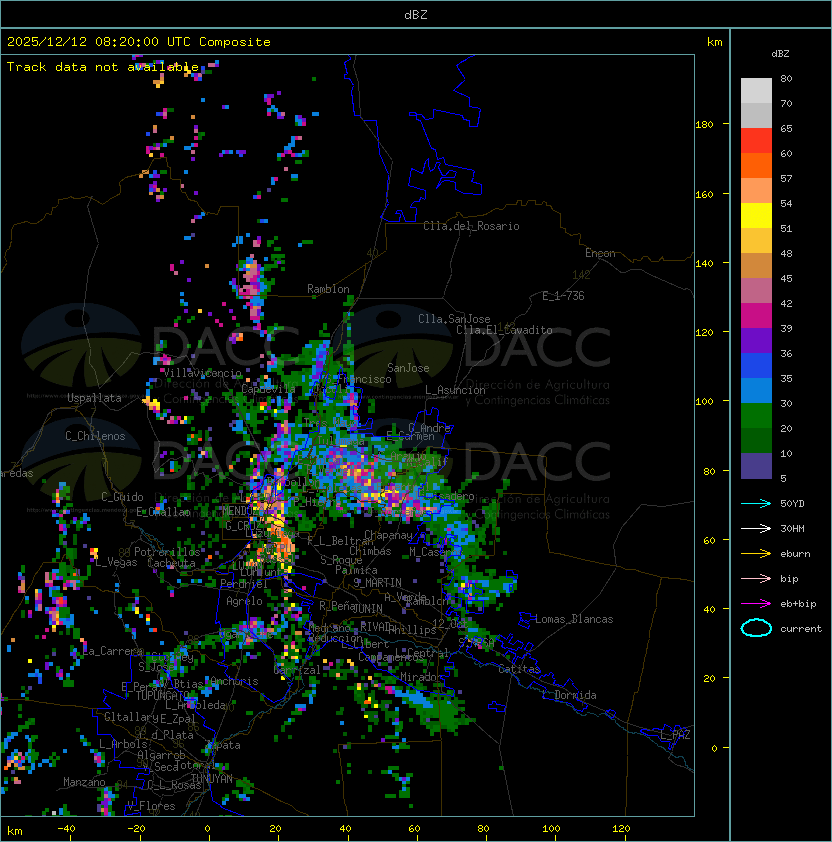Screen dimensions: 832x842
Task: Click the 120 km horizontal axis tick
Action: tap(621, 829)
